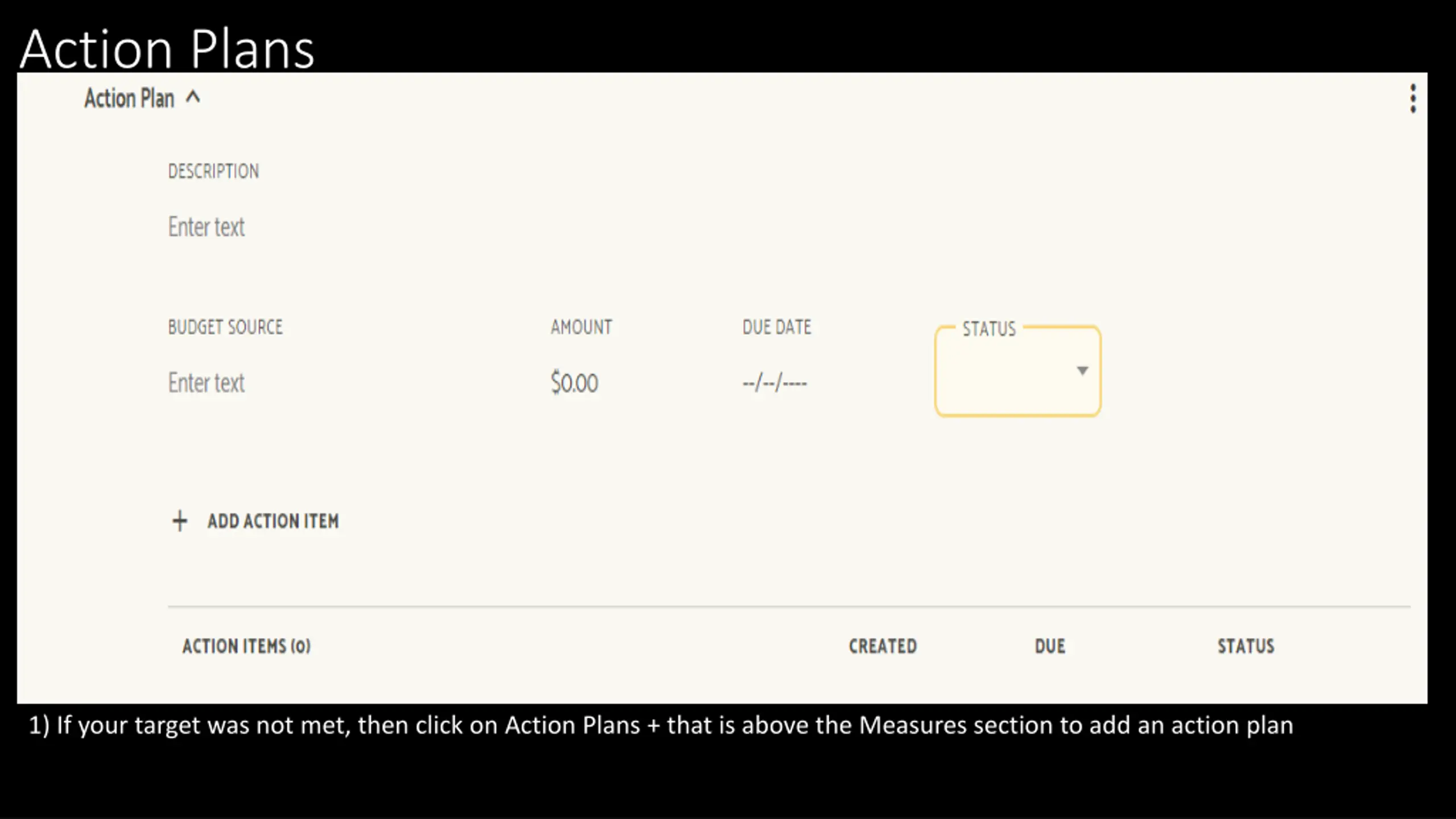1456x819 pixels.
Task: Select the Amount field showing $0.00
Action: (x=574, y=383)
